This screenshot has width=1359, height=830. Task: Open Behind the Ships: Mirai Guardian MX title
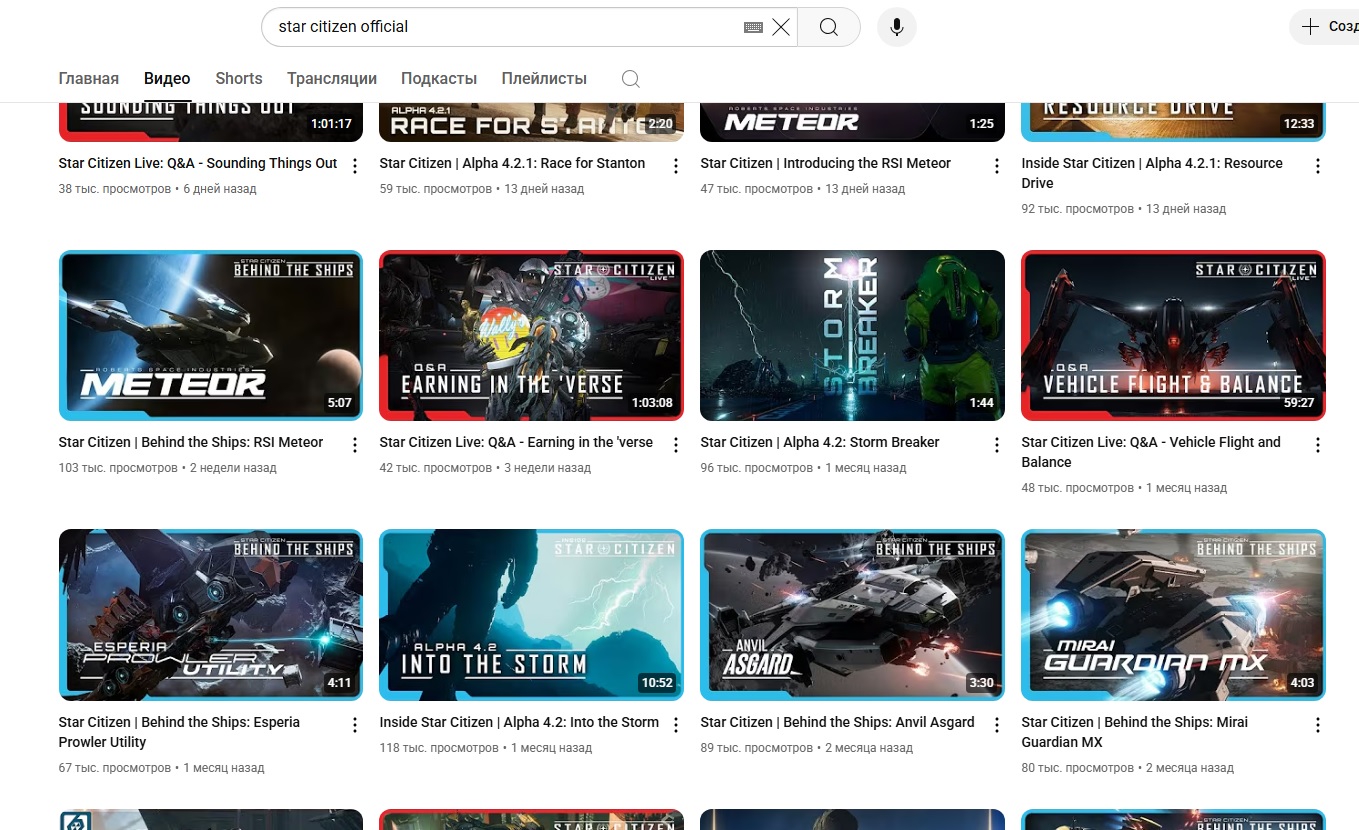click(1135, 732)
